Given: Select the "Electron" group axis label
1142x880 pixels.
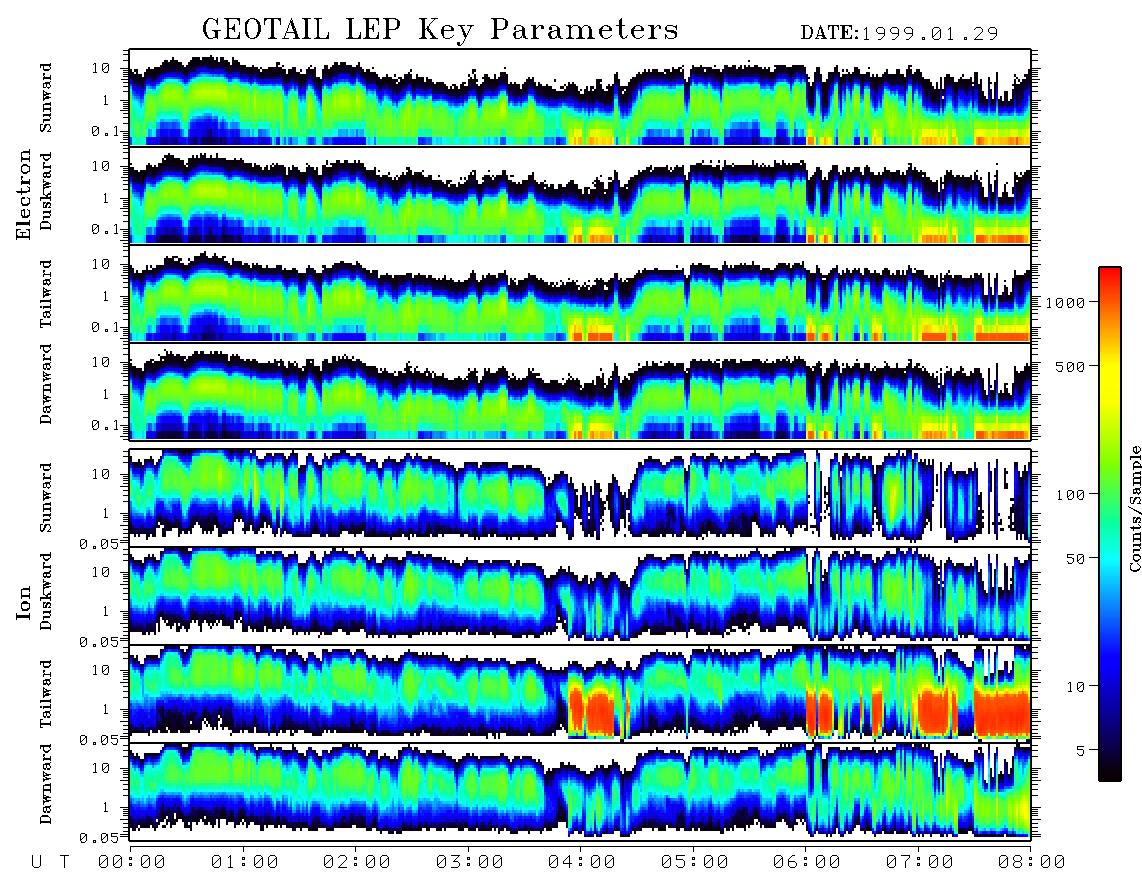Looking at the screenshot, I should tap(24, 194).
